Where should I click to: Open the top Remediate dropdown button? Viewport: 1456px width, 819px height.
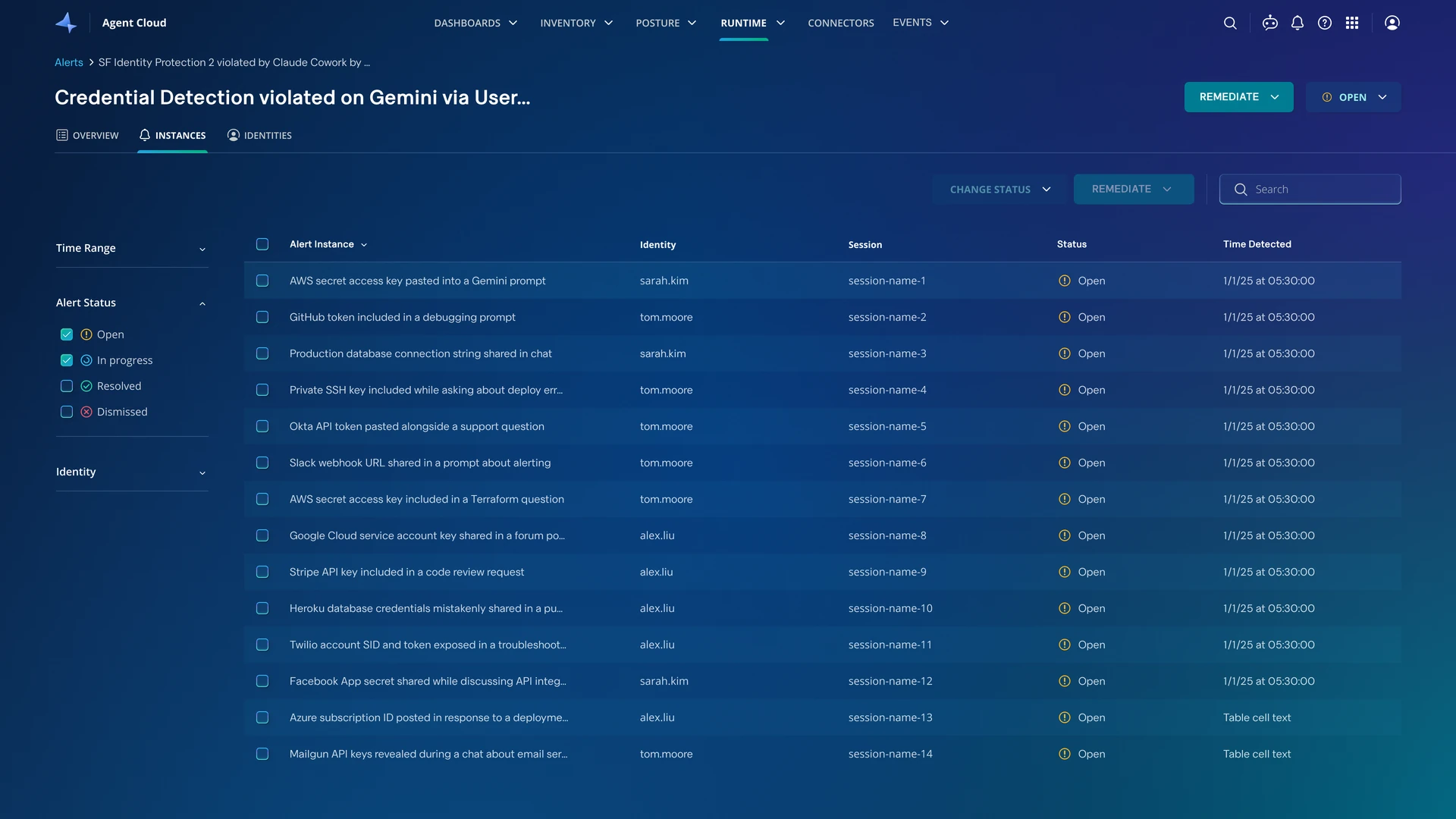(x=1239, y=97)
